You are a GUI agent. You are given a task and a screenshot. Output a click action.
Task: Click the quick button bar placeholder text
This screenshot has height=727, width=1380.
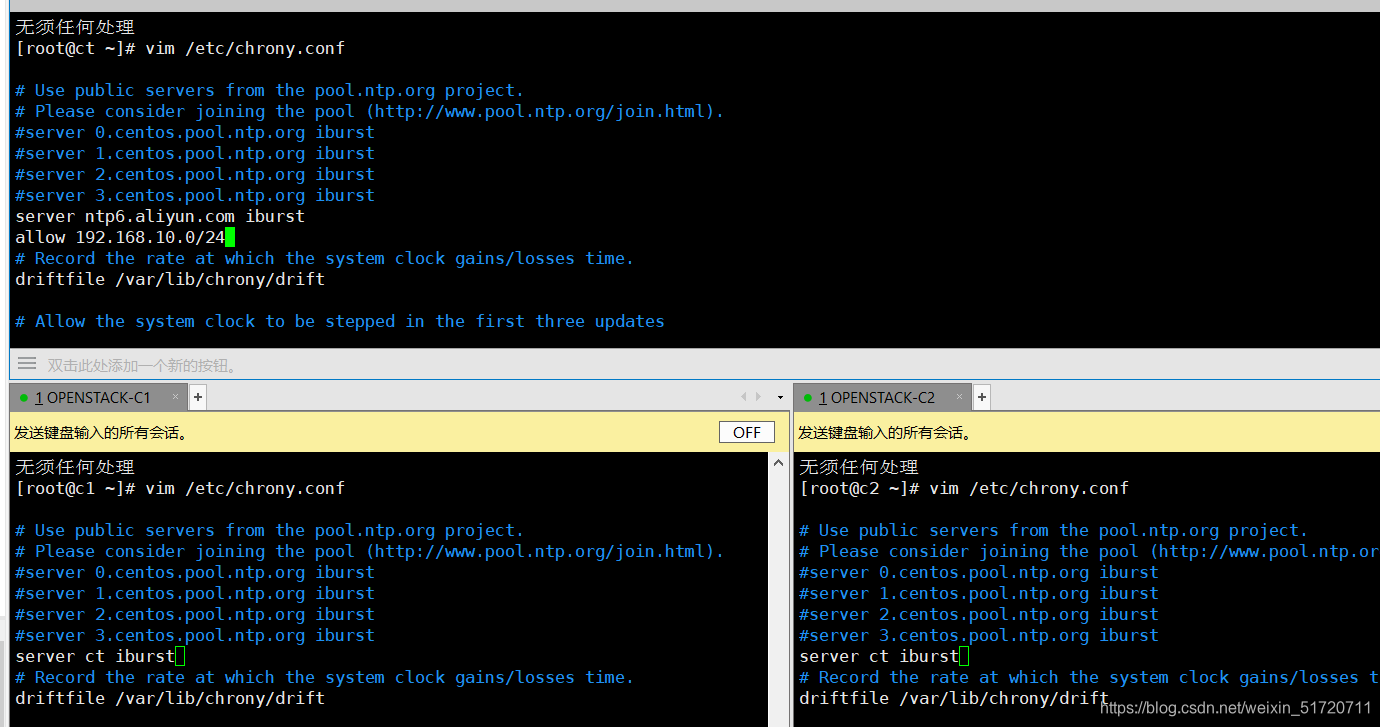pos(143,365)
